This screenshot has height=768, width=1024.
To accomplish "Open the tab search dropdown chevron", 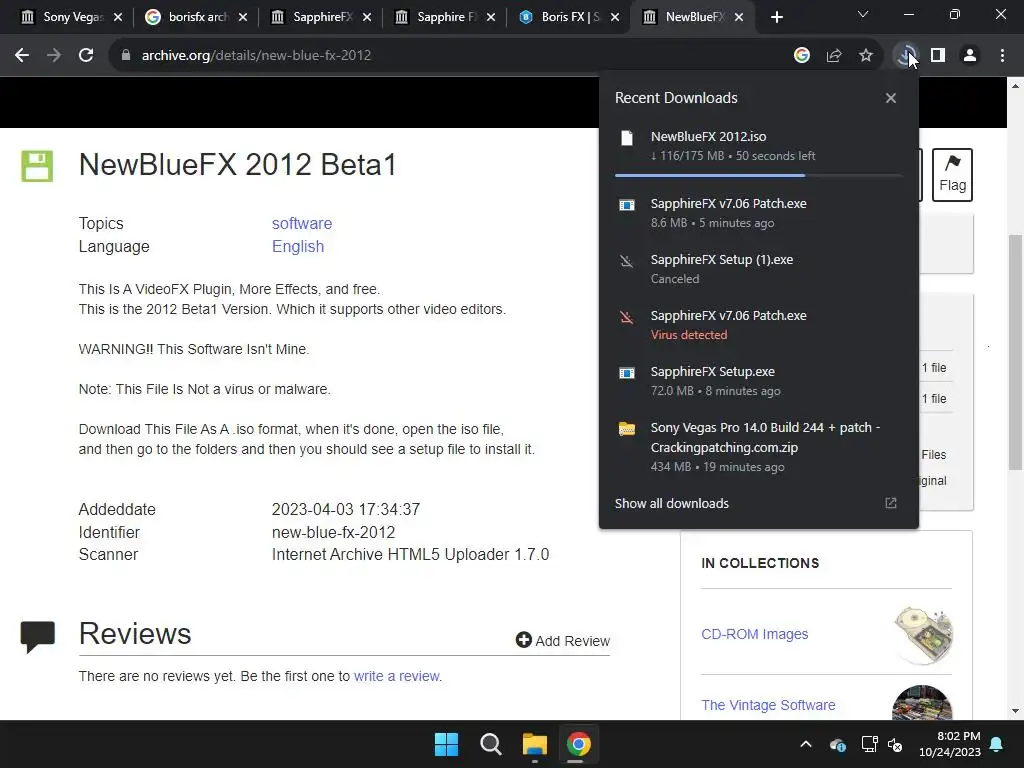I will tap(863, 14).
